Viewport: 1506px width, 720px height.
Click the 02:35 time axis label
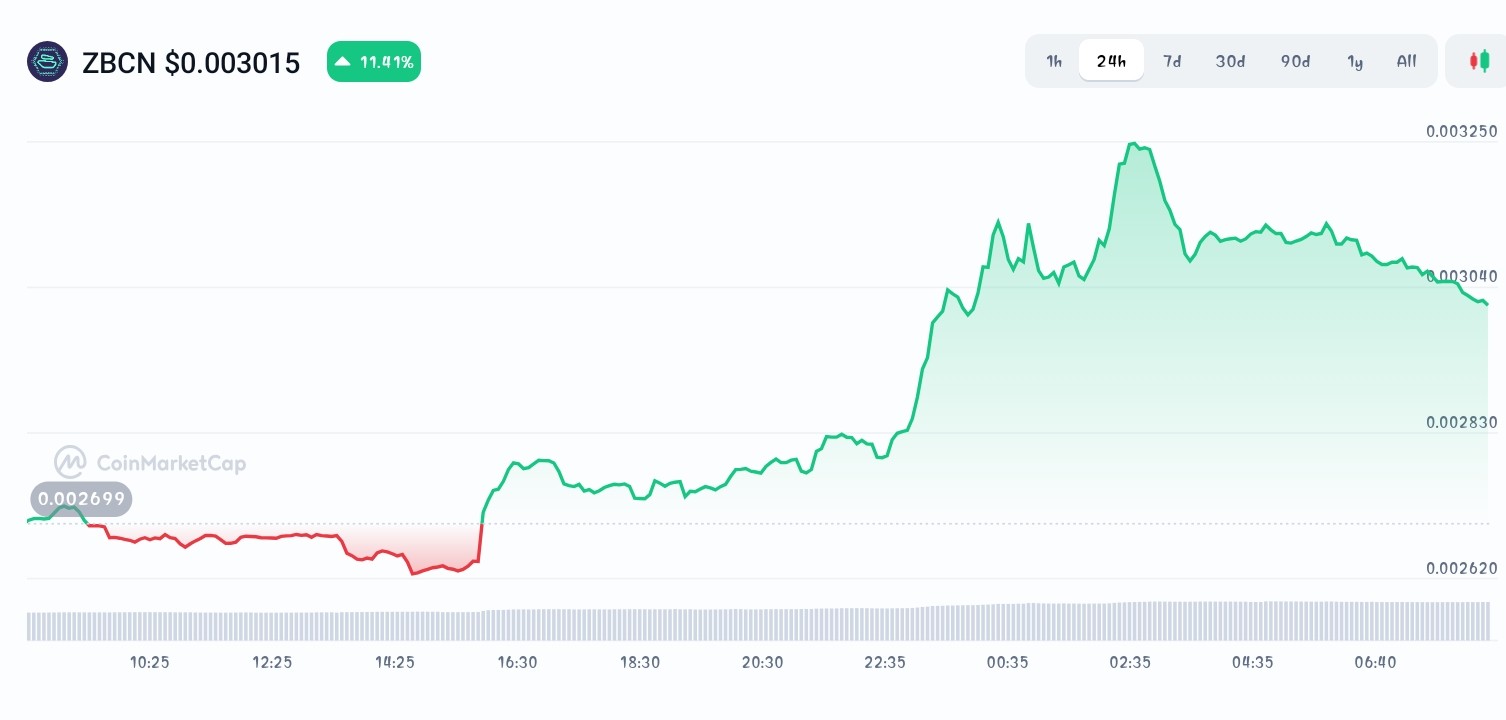1130,662
